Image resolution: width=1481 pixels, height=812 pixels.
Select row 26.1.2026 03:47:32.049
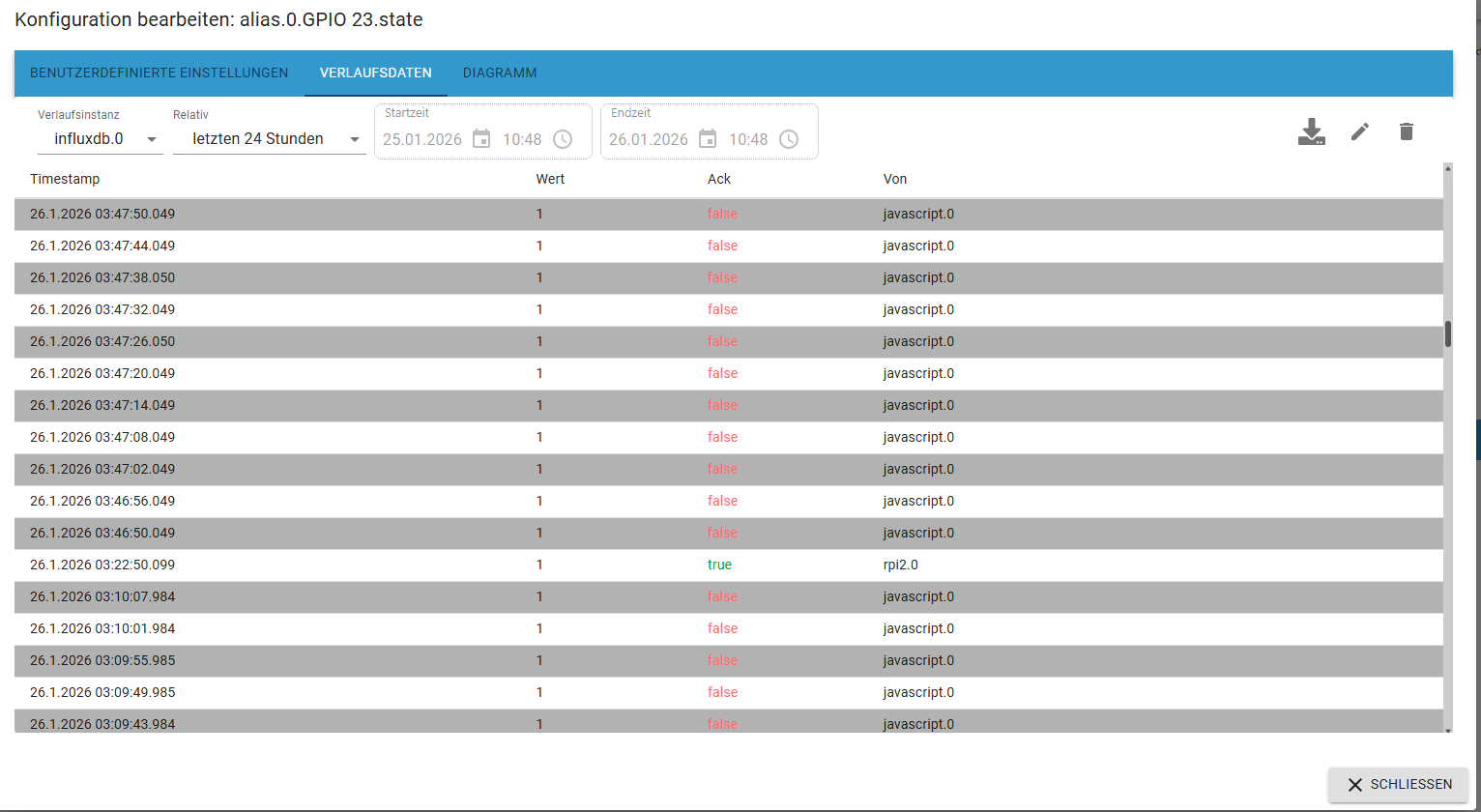coord(729,309)
